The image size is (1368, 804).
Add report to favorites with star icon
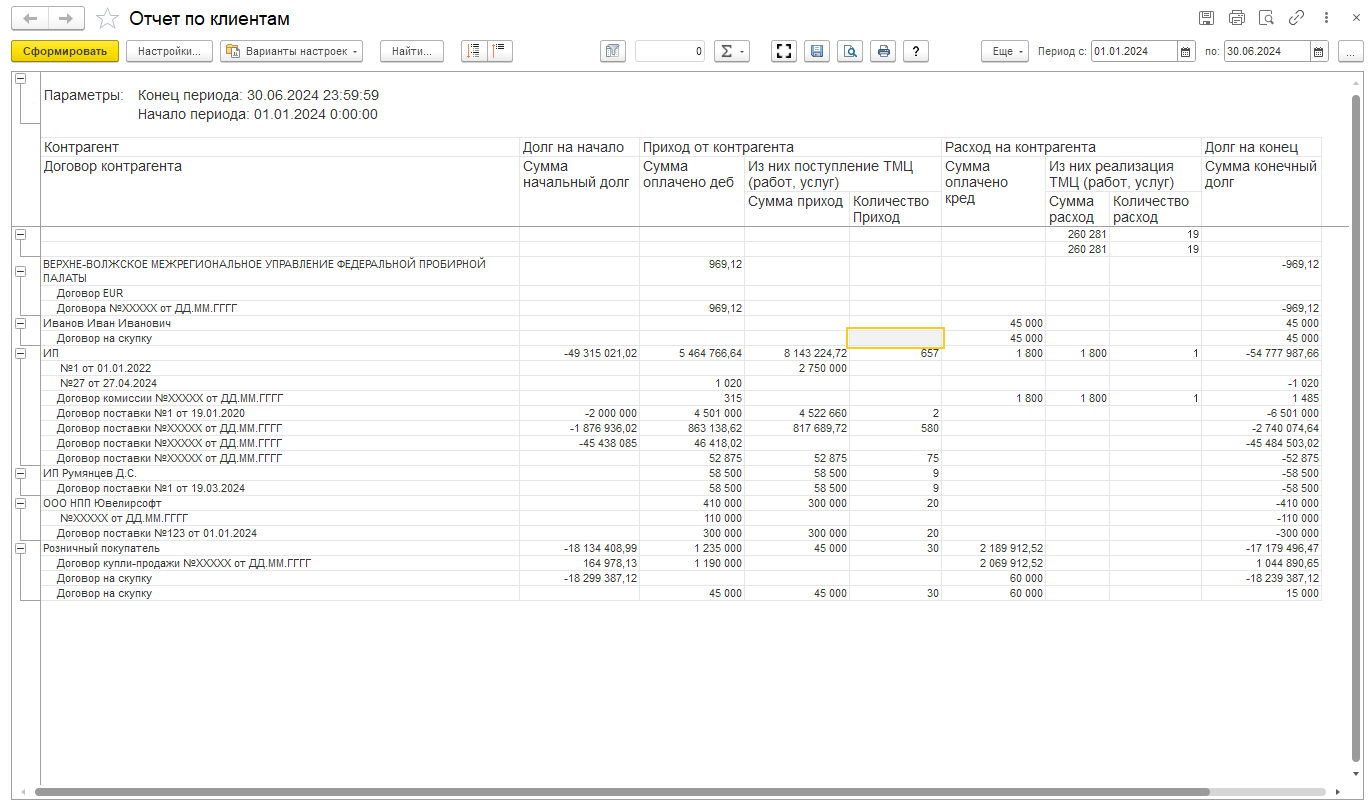click(x=107, y=19)
